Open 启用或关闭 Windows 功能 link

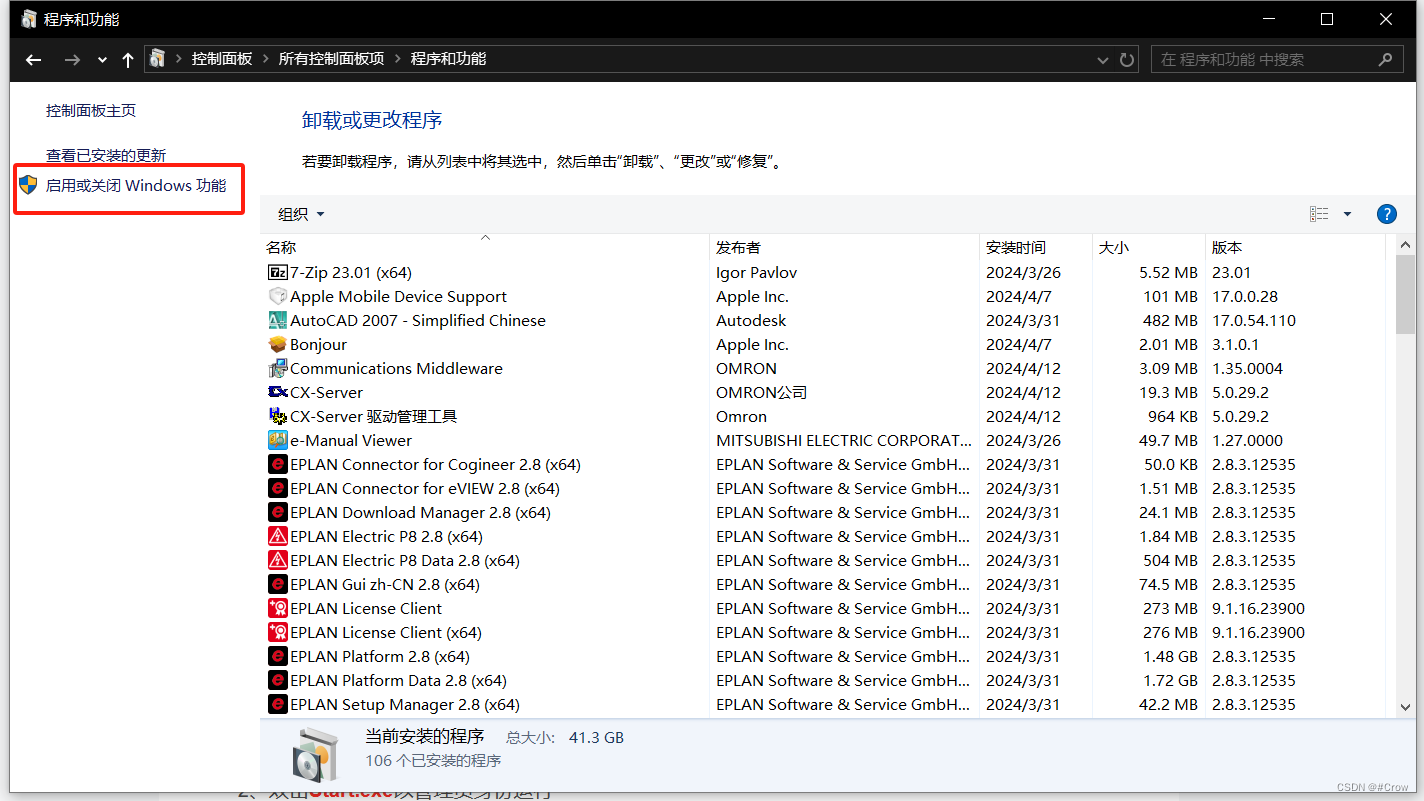coord(136,185)
